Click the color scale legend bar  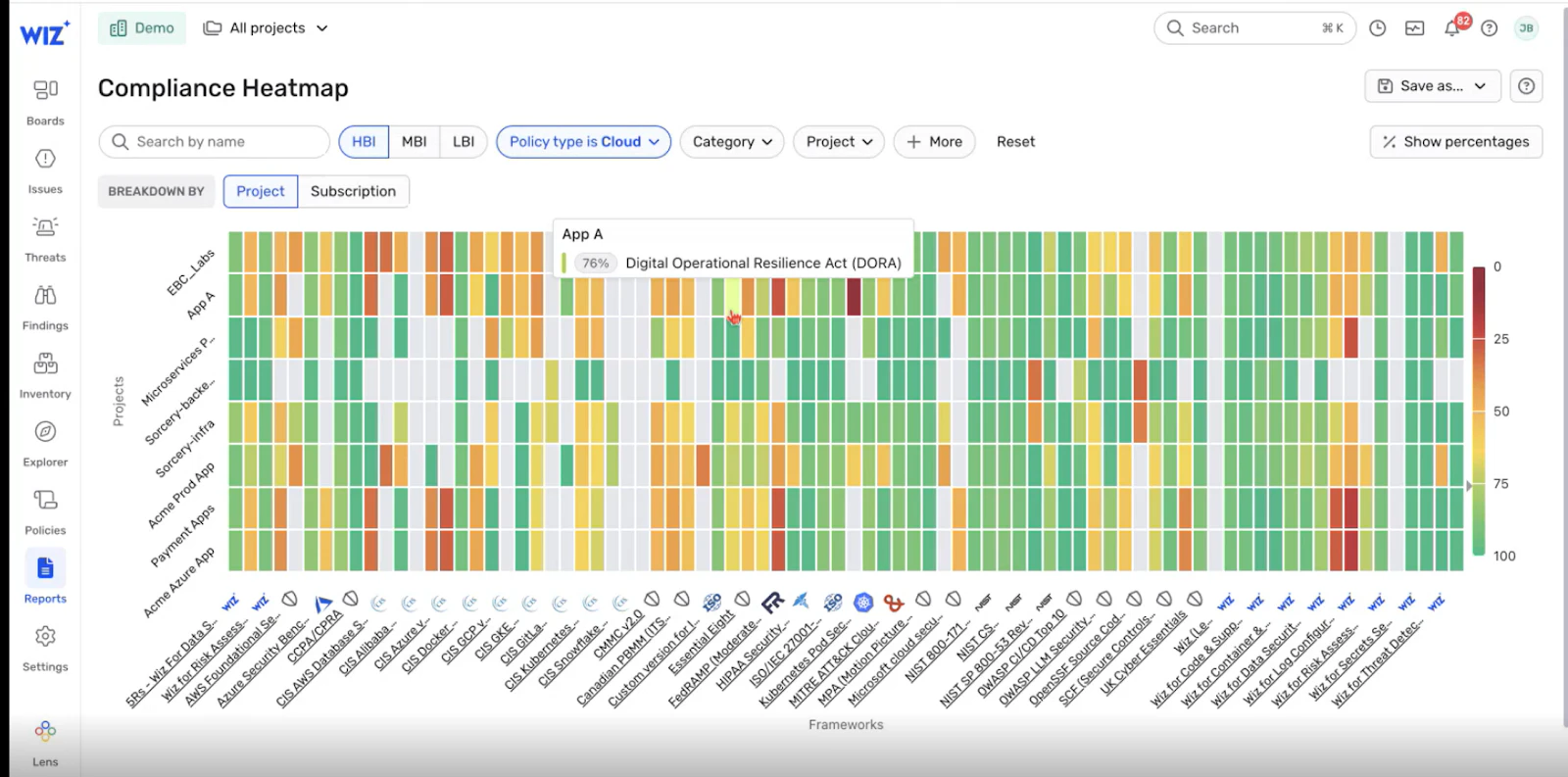1478,411
